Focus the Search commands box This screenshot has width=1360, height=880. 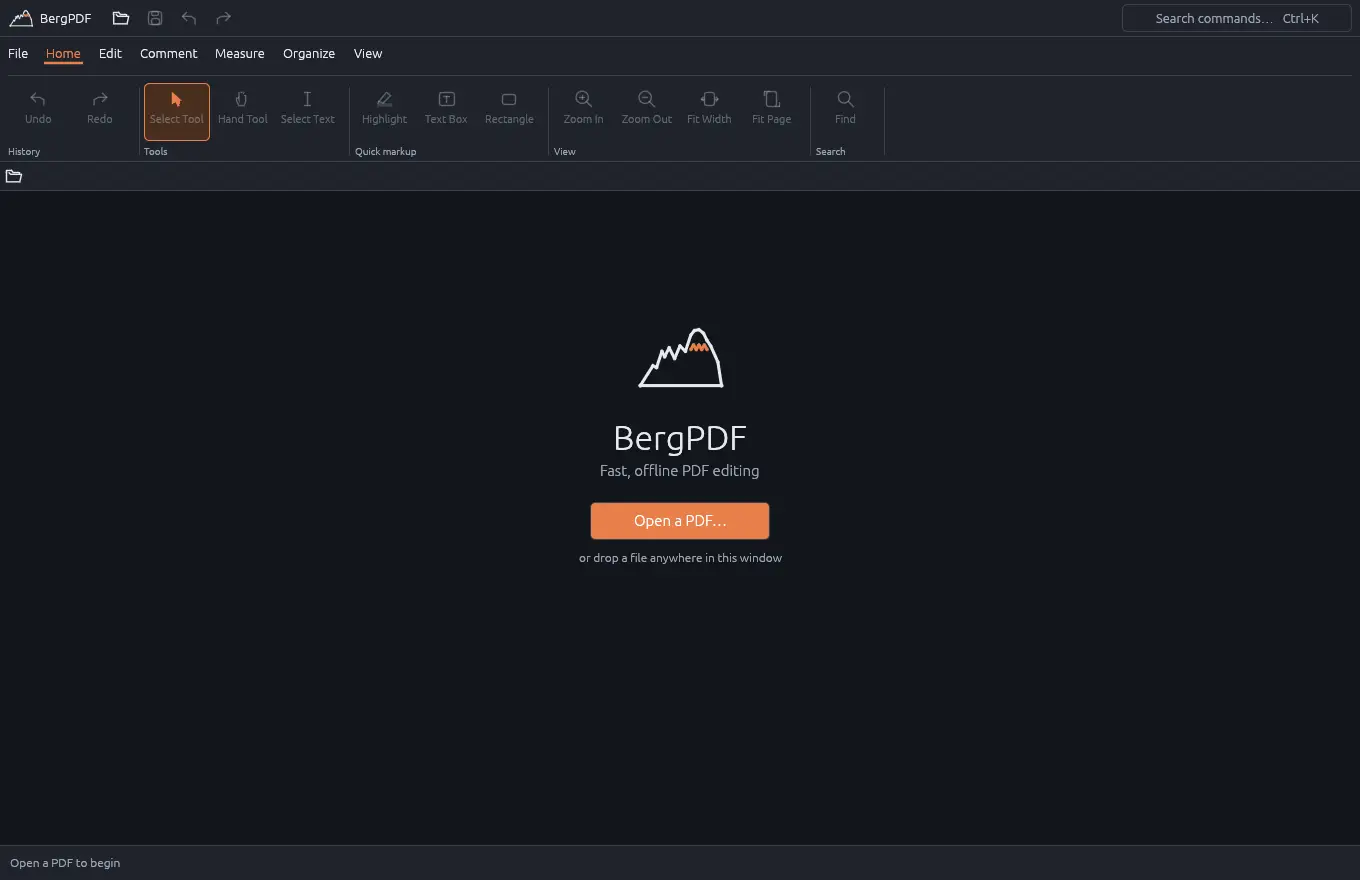[1237, 18]
